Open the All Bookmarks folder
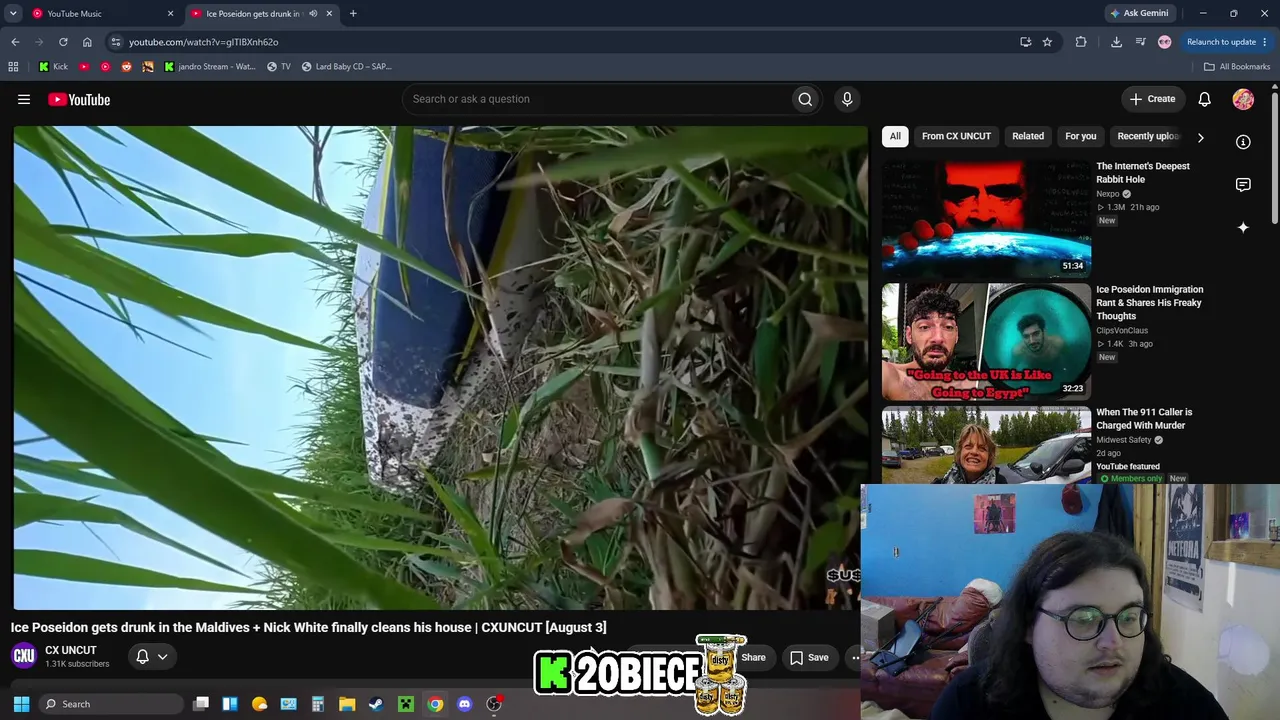The height and width of the screenshot is (720, 1280). click(x=1237, y=67)
